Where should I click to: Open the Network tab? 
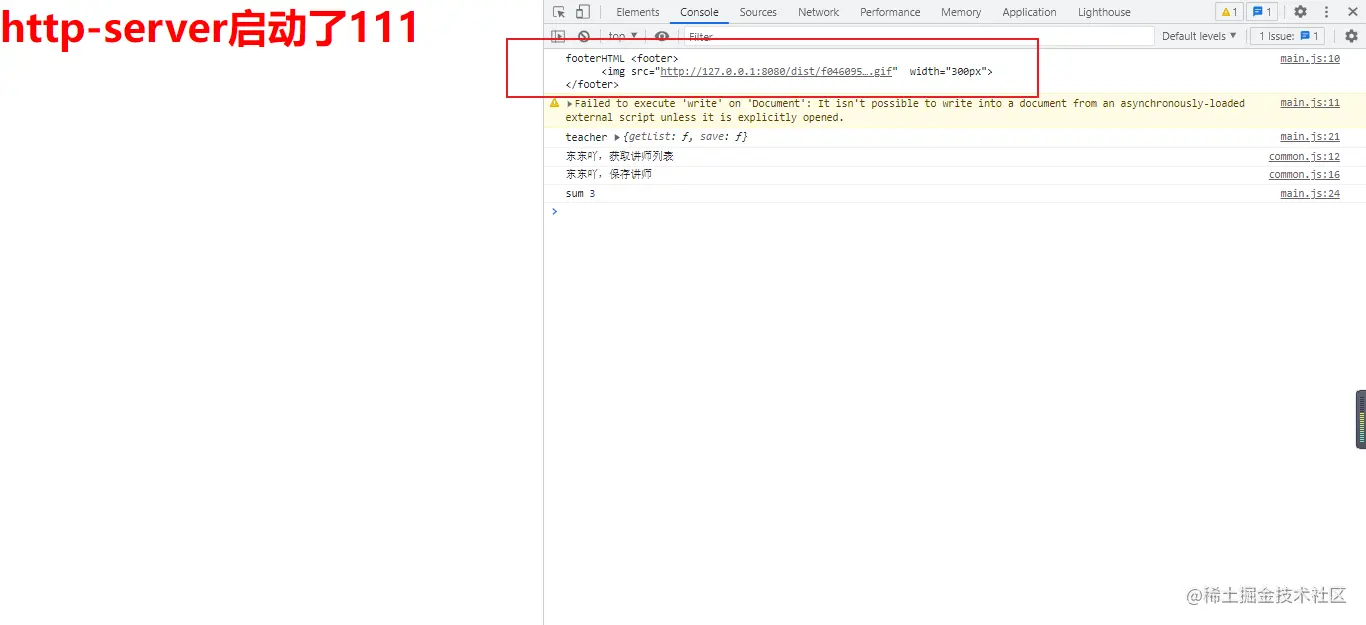[818, 12]
